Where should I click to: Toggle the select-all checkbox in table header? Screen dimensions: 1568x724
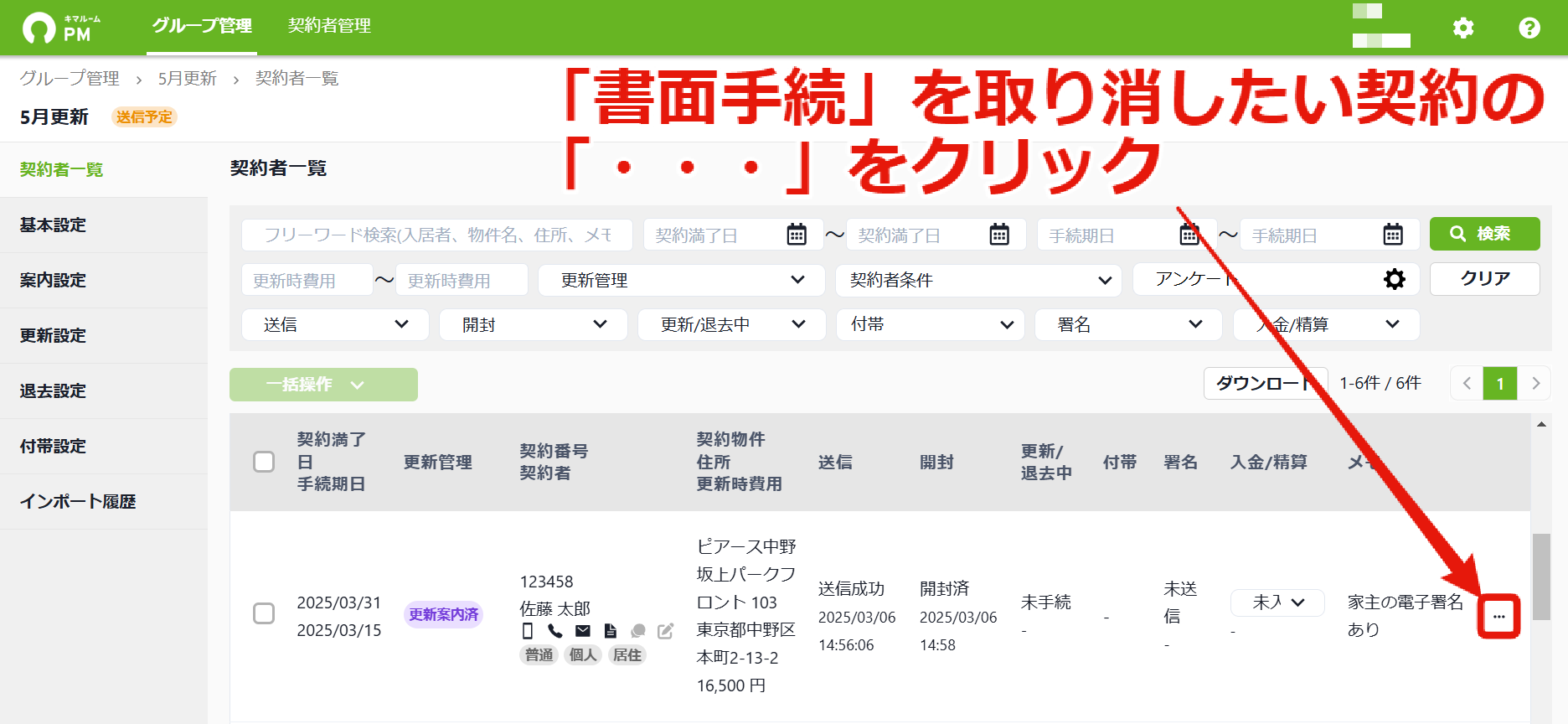(x=264, y=462)
